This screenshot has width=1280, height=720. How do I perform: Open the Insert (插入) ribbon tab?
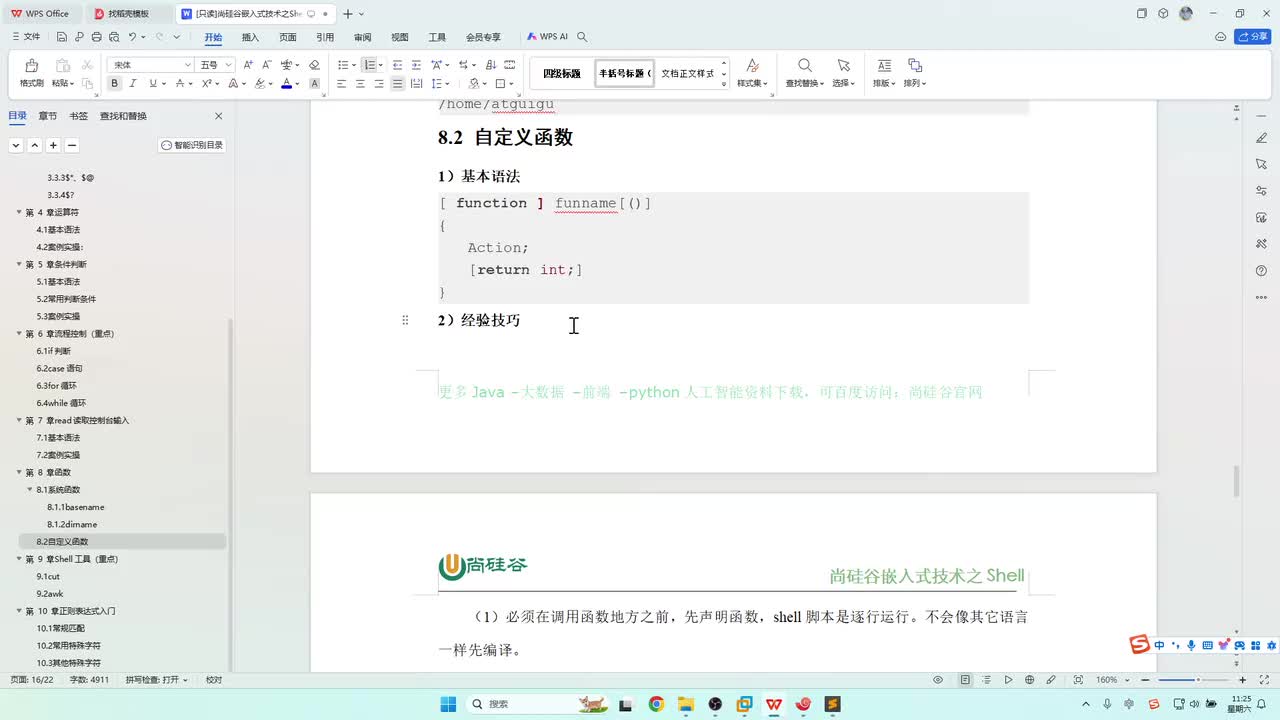tap(250, 37)
